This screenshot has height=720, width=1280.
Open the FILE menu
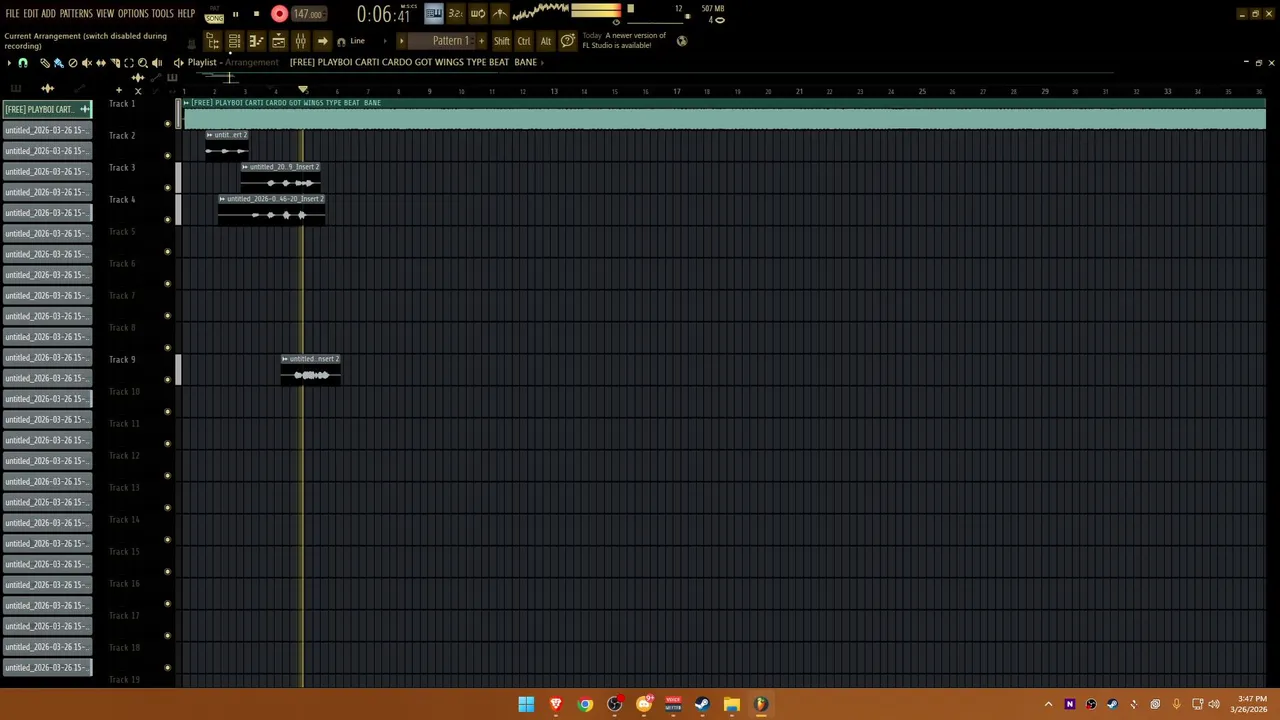(x=12, y=14)
